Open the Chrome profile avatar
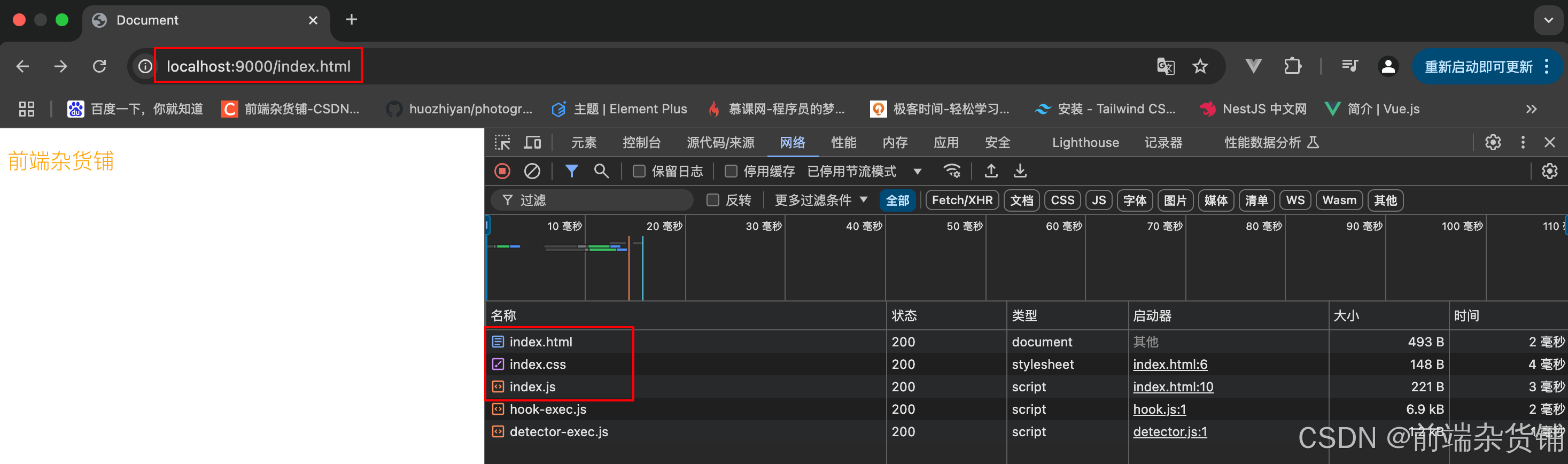This screenshot has height=464, width=1568. 1388,66
